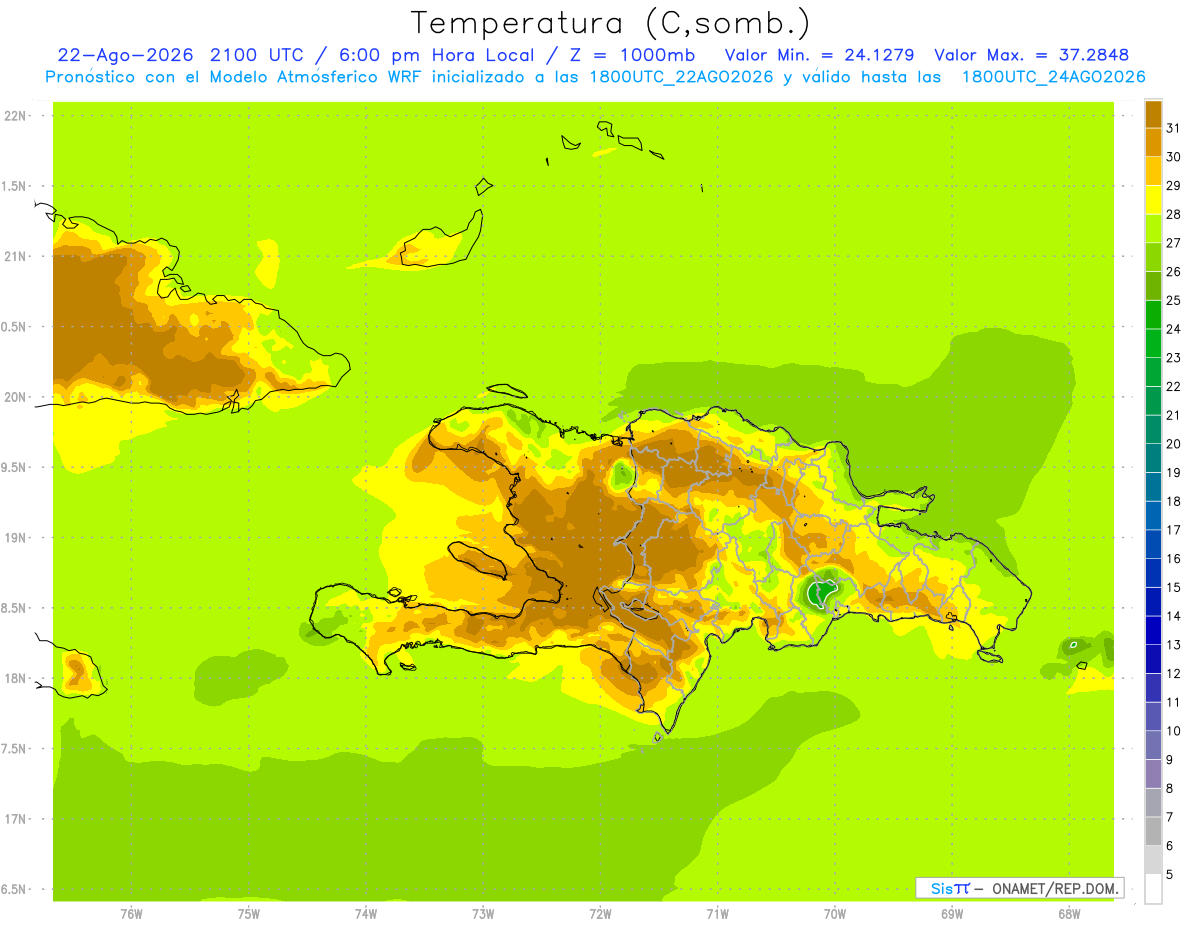1200x927 pixels.
Task: Select 'Valor Min. = 24.1279' text
Action: click(x=819, y=55)
